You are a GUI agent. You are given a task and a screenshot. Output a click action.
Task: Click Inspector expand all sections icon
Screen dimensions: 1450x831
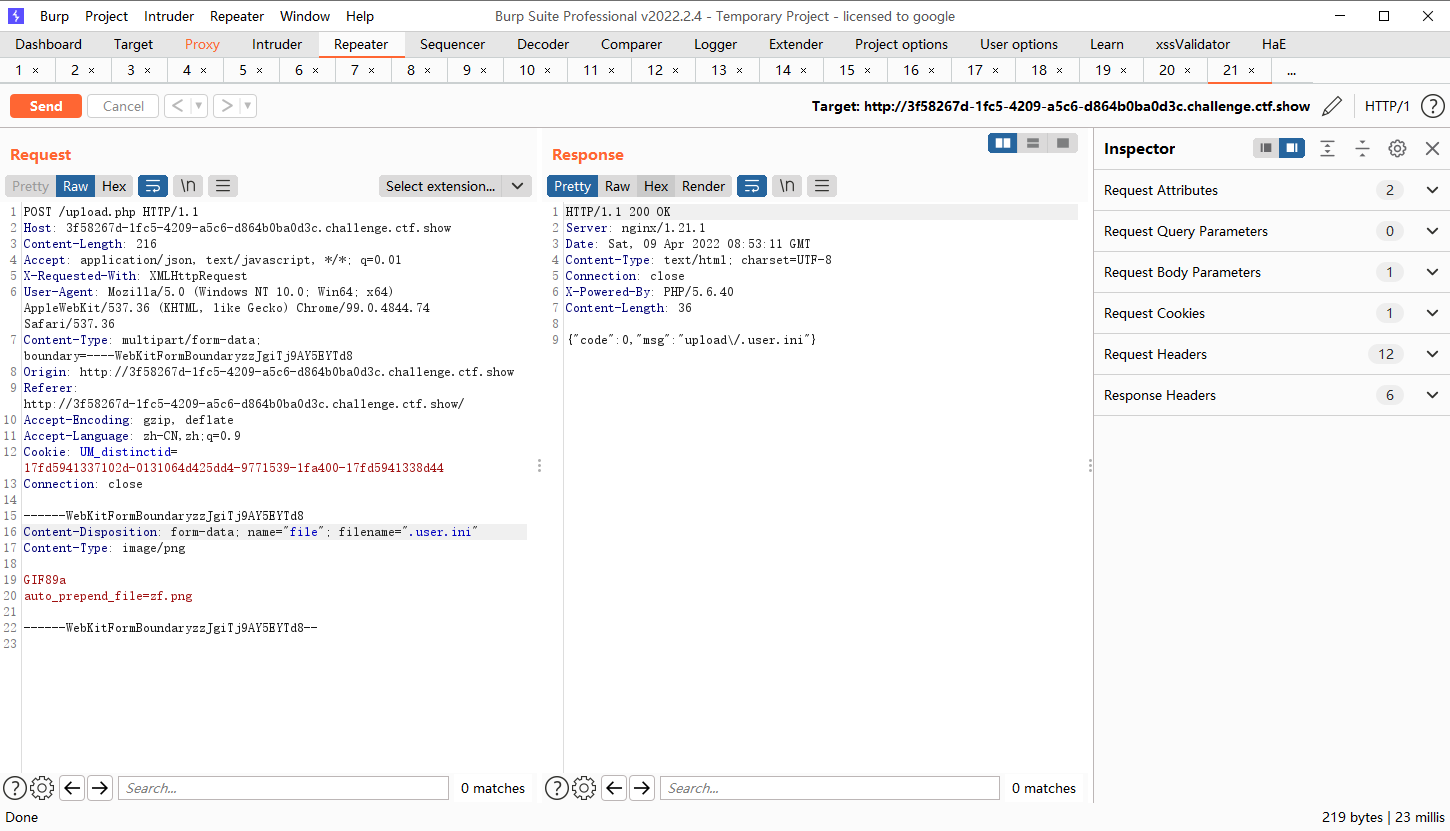tap(1327, 148)
